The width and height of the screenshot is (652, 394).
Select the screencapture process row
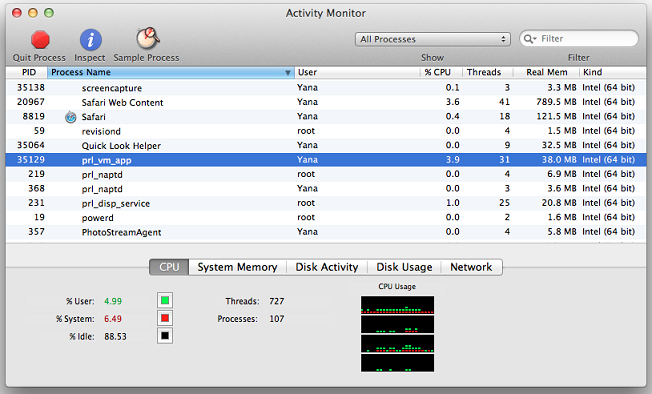coord(326,88)
